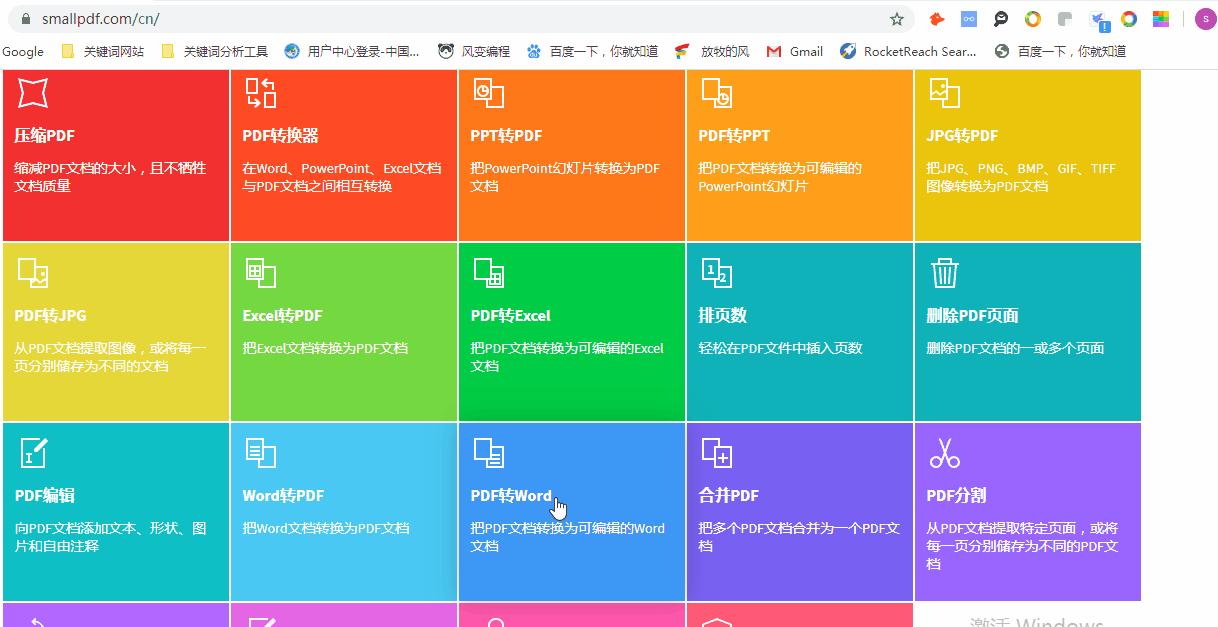Open the Gmail bookmark
Viewport: 1218px width, 627px height.
point(795,51)
